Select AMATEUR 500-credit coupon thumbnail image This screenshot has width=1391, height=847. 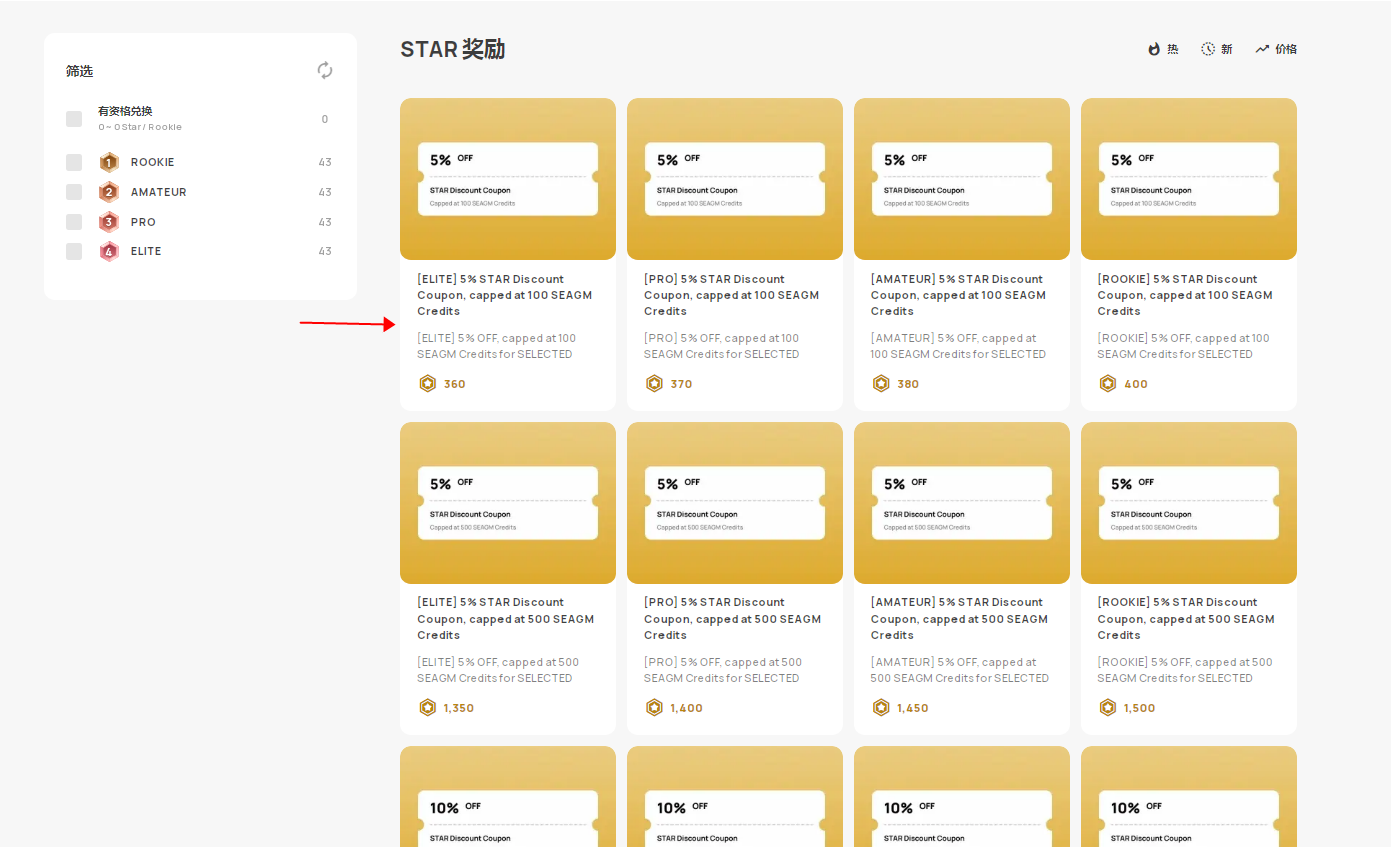(962, 503)
